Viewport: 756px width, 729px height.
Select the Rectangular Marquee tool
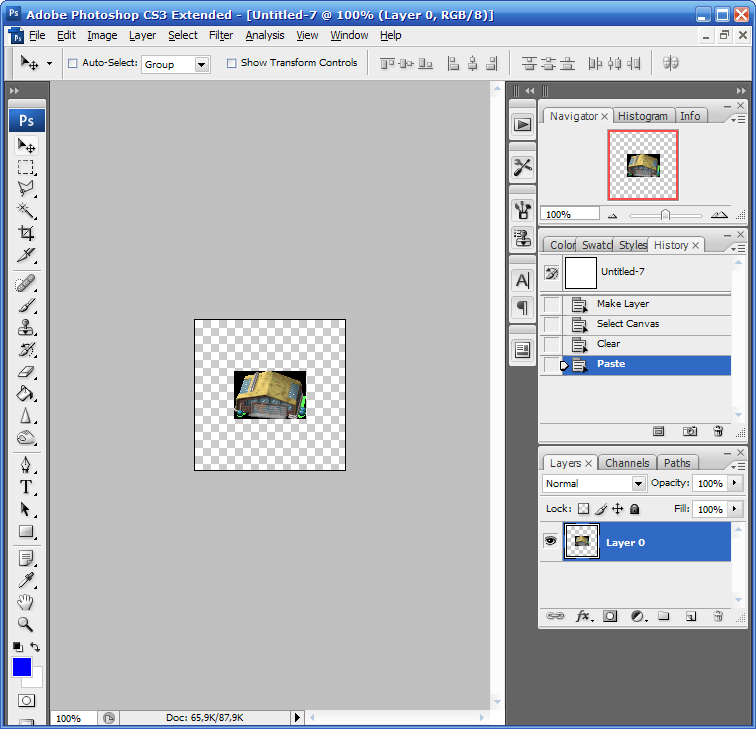[x=26, y=167]
